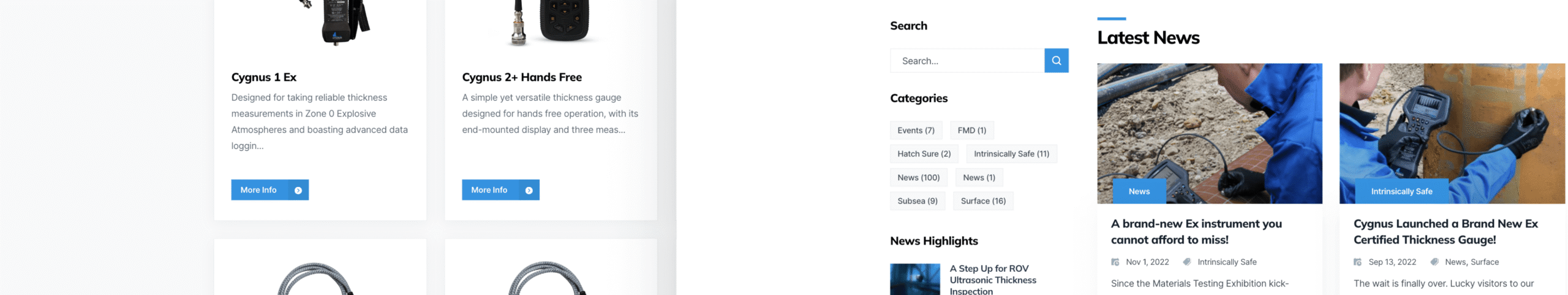Image resolution: width=1568 pixels, height=295 pixels.
Task: Open article A brand-new Ex instrument you cannot afford to miss!
Action: (1196, 232)
